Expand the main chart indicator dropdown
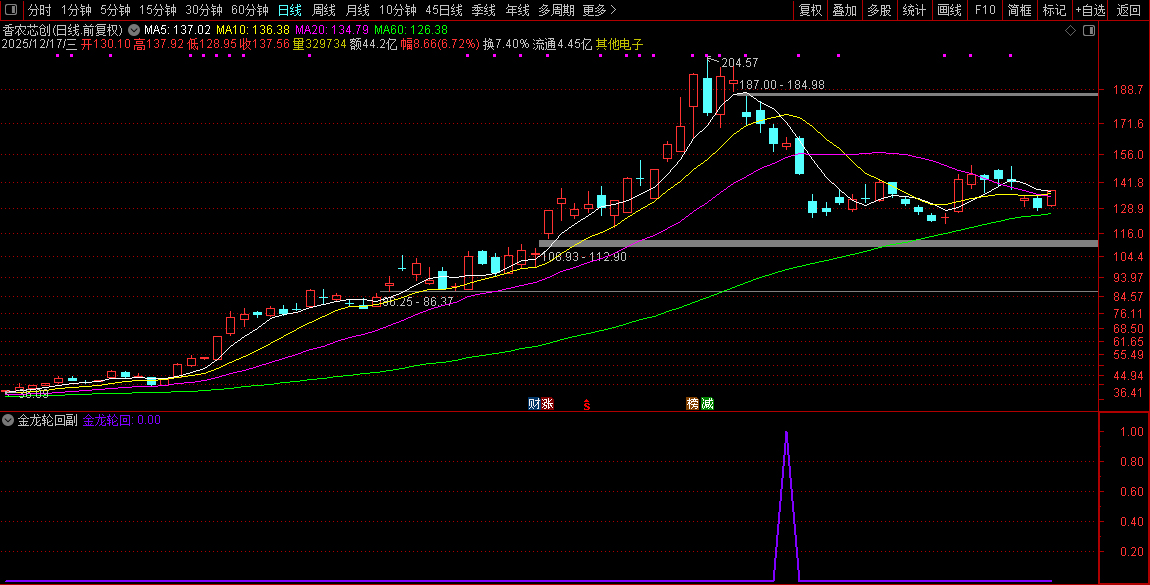Image resolution: width=1150 pixels, height=585 pixels. click(x=134, y=30)
